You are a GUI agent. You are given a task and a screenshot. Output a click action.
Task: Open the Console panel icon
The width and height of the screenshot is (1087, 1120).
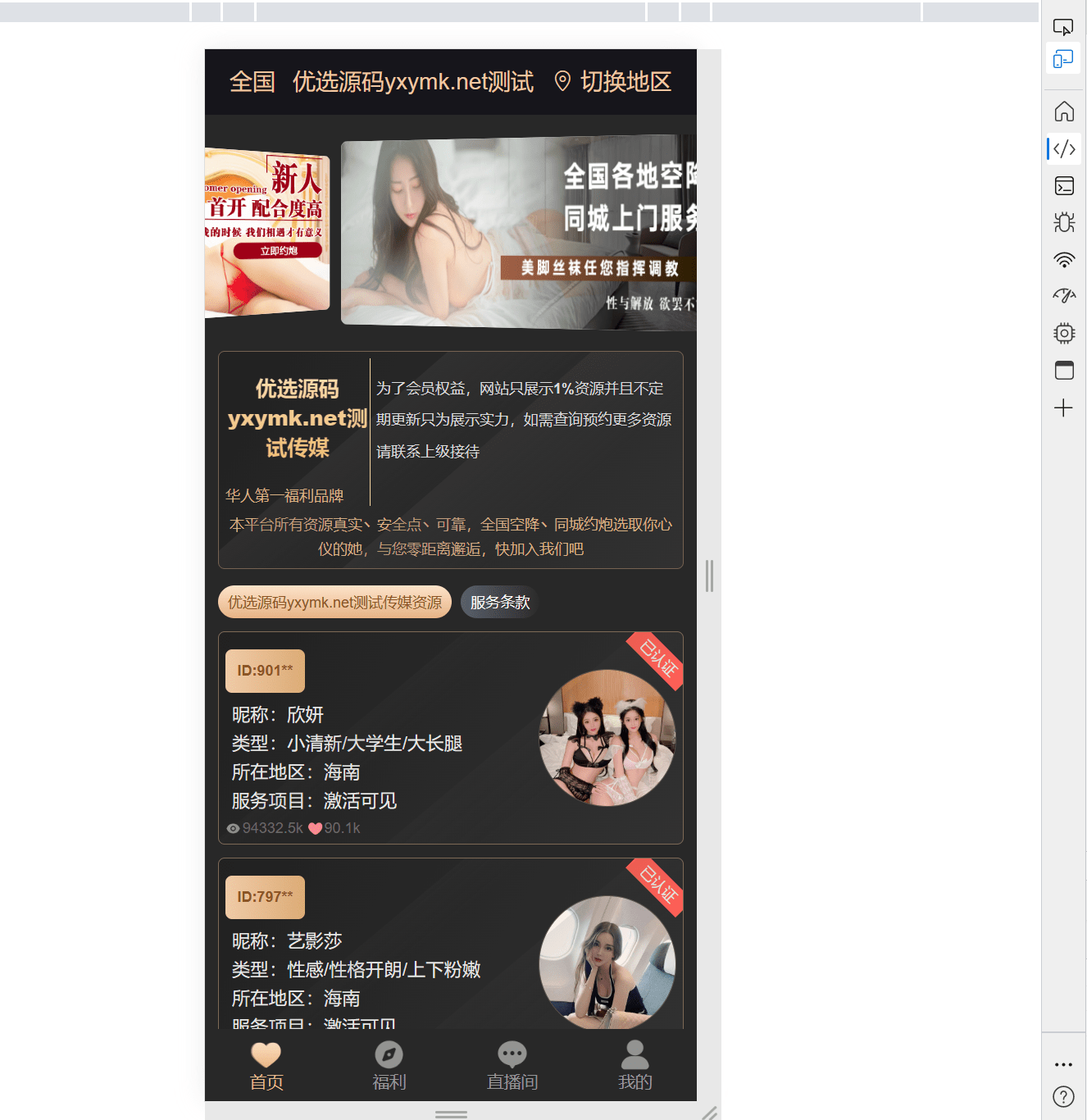pyautogui.click(x=1064, y=185)
